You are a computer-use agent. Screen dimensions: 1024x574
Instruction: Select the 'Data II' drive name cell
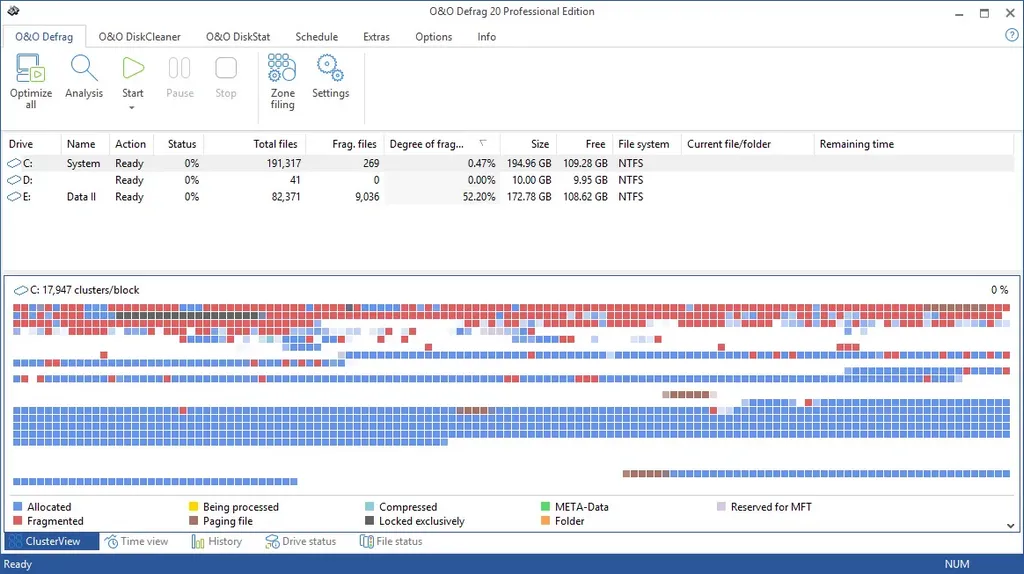click(x=81, y=197)
